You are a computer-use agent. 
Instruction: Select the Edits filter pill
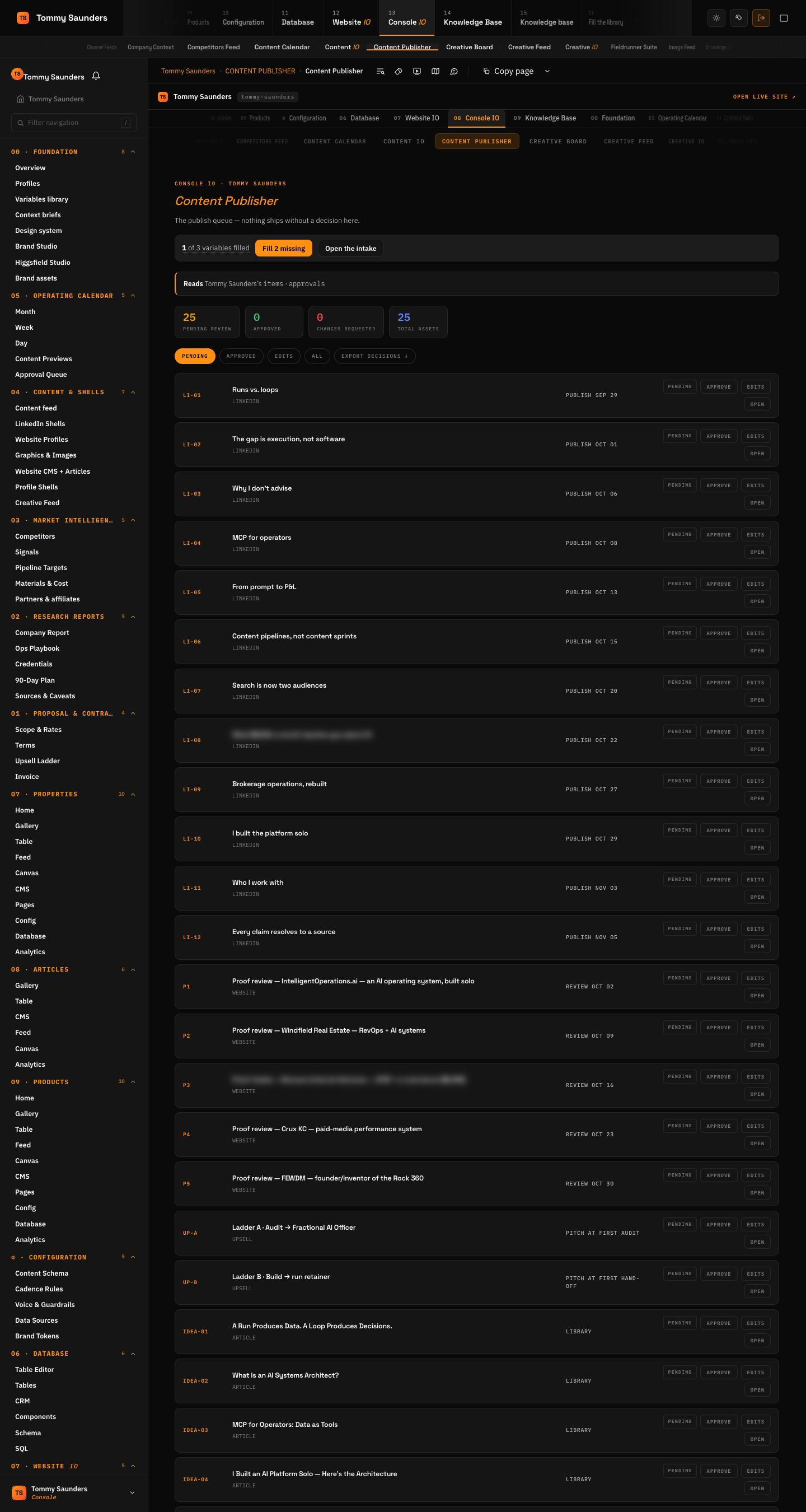[x=284, y=356]
